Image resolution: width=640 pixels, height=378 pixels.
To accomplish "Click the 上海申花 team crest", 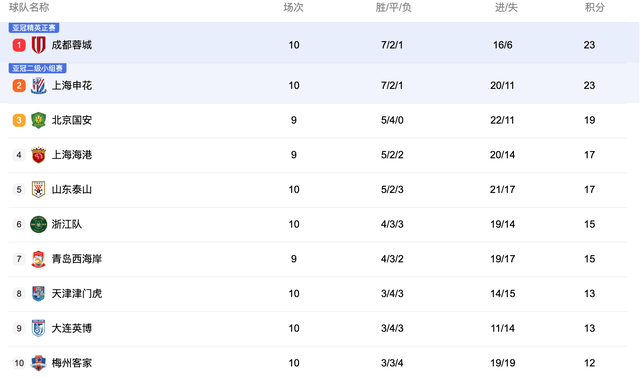I will tap(38, 85).
